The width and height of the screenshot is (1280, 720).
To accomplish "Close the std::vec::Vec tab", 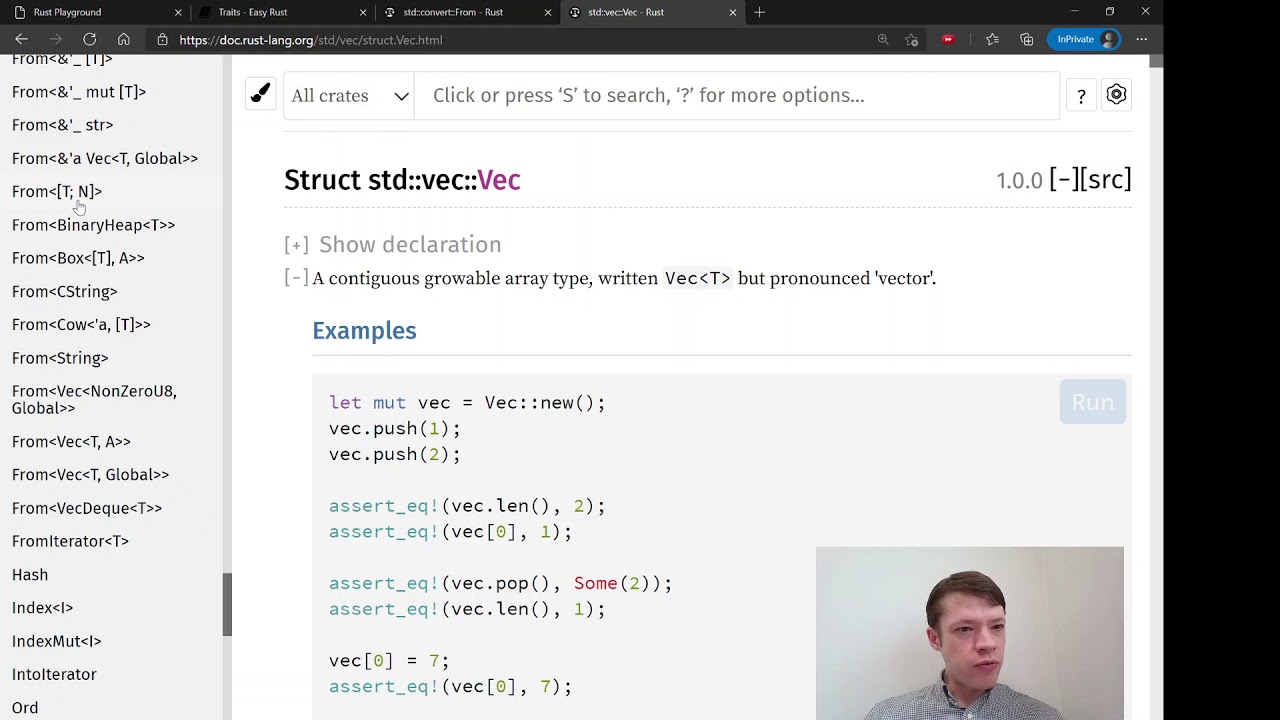I will 733,12.
